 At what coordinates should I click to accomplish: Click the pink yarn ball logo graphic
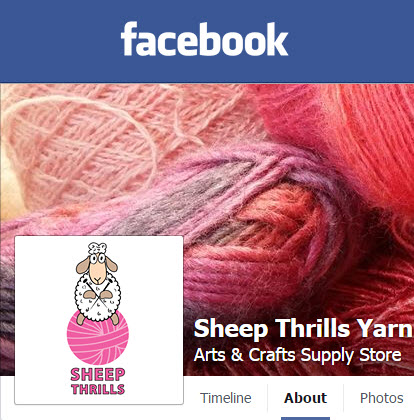pyautogui.click(x=98, y=337)
